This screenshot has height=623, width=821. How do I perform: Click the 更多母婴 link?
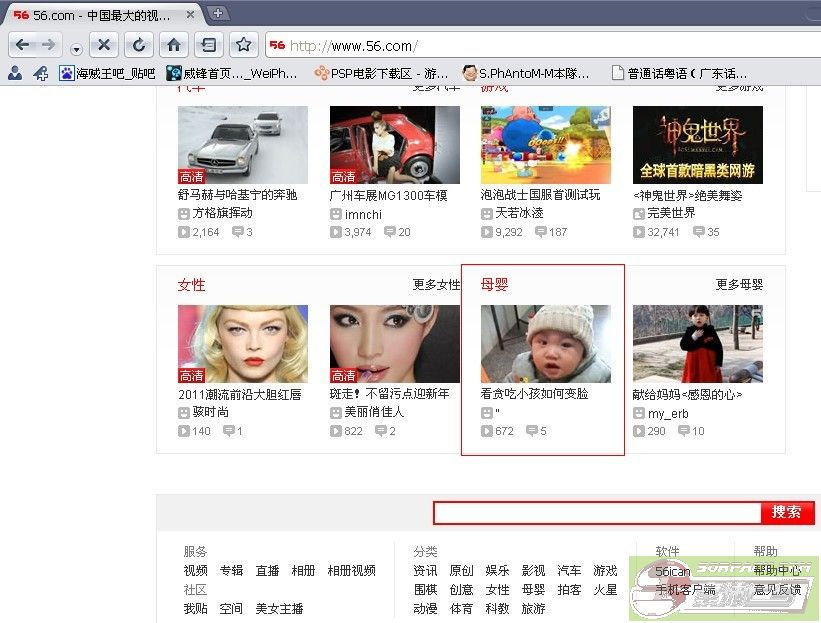(739, 285)
